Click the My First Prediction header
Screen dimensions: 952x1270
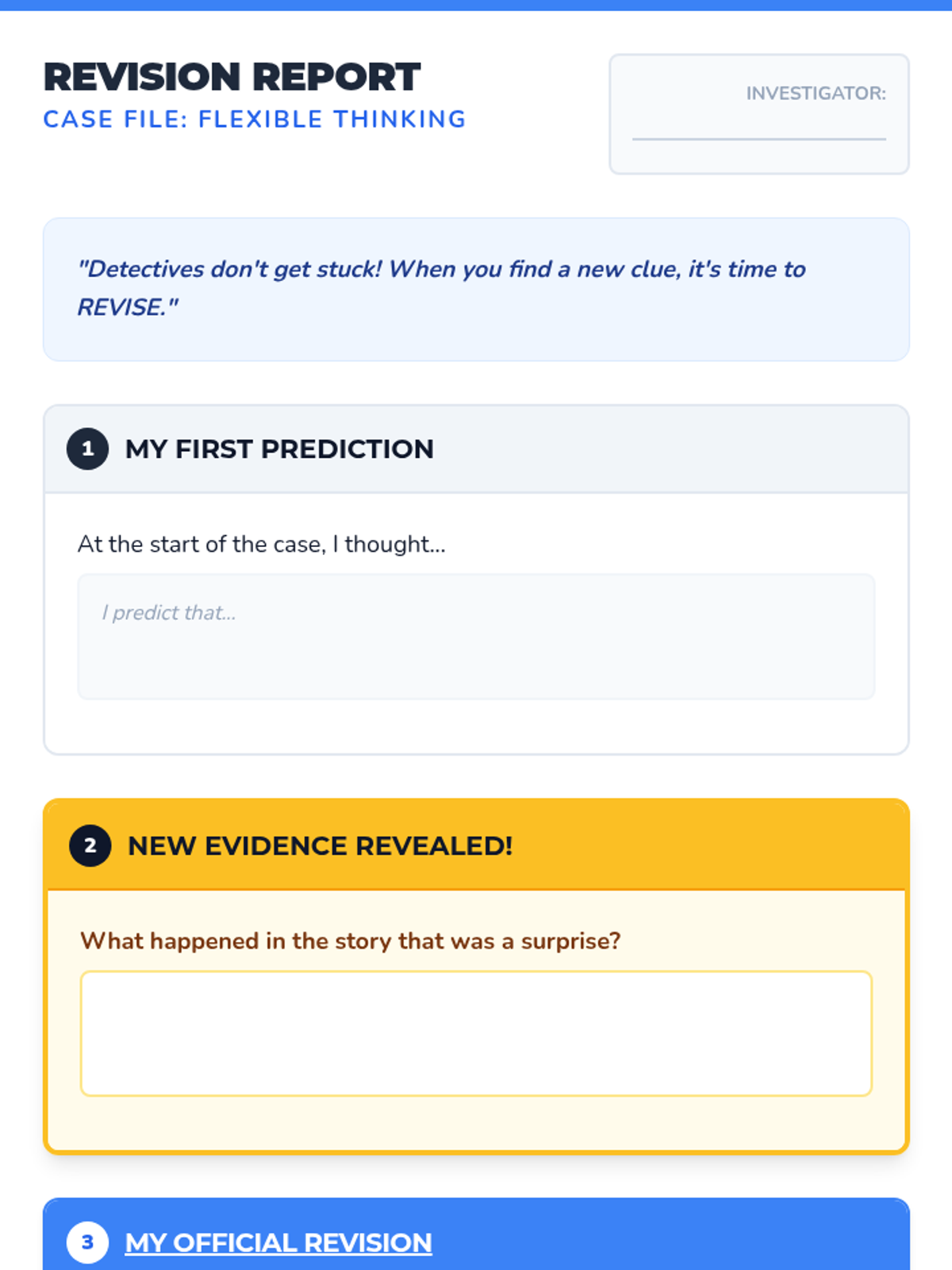[279, 449]
